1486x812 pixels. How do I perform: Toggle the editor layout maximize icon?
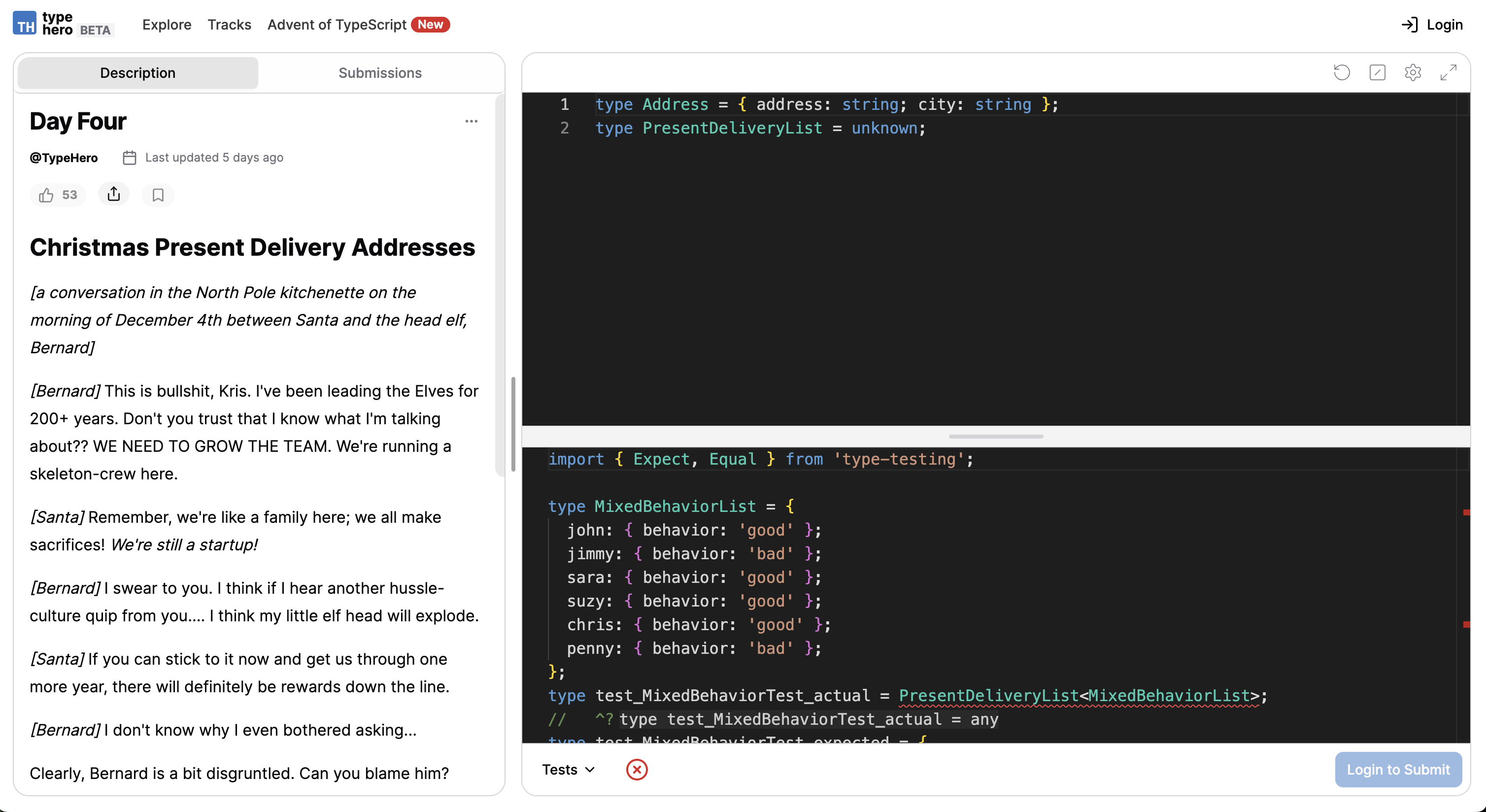pyautogui.click(x=1378, y=72)
